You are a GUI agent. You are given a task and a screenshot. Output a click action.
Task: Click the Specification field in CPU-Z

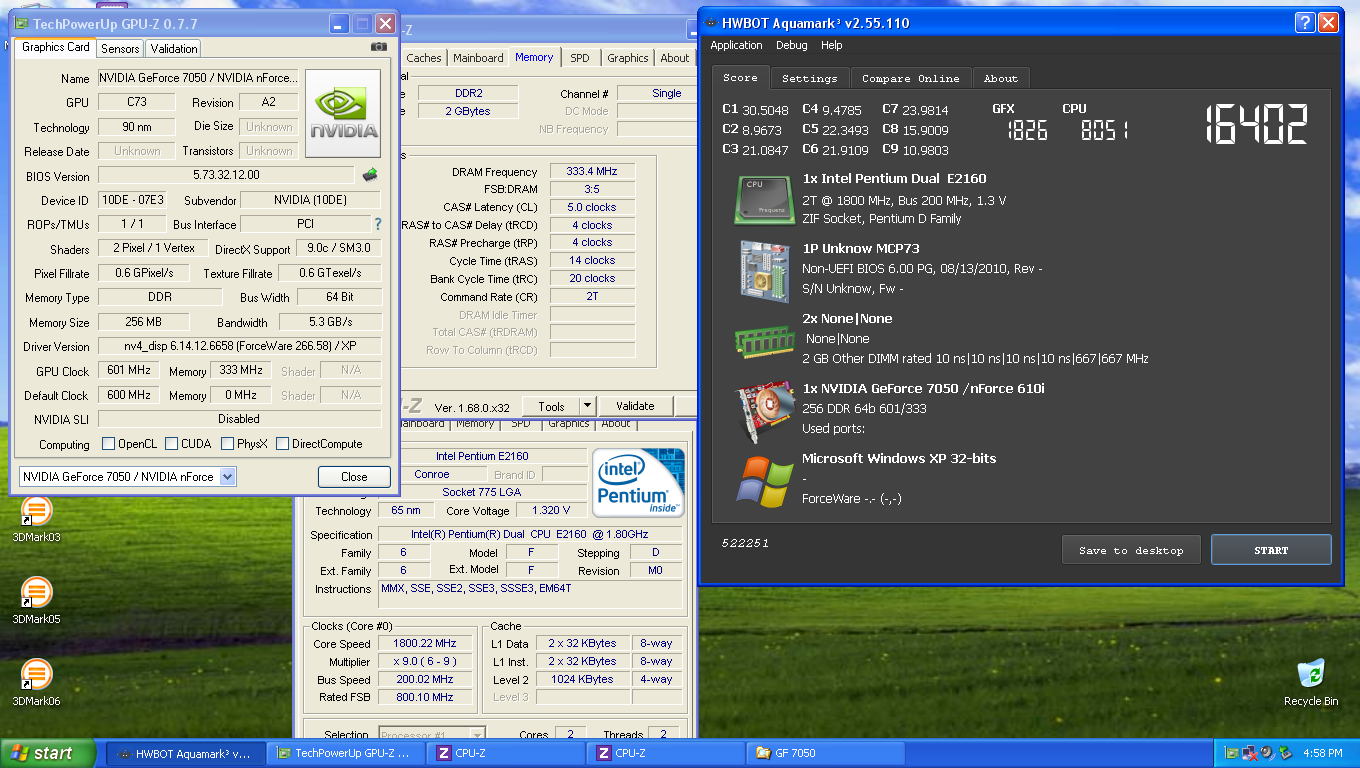pyautogui.click(x=531, y=535)
